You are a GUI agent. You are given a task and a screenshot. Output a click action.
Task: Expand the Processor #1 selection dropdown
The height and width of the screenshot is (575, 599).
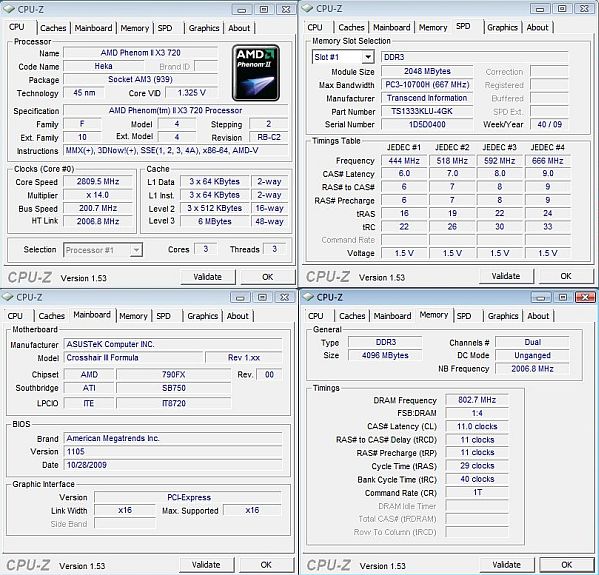[x=136, y=250]
